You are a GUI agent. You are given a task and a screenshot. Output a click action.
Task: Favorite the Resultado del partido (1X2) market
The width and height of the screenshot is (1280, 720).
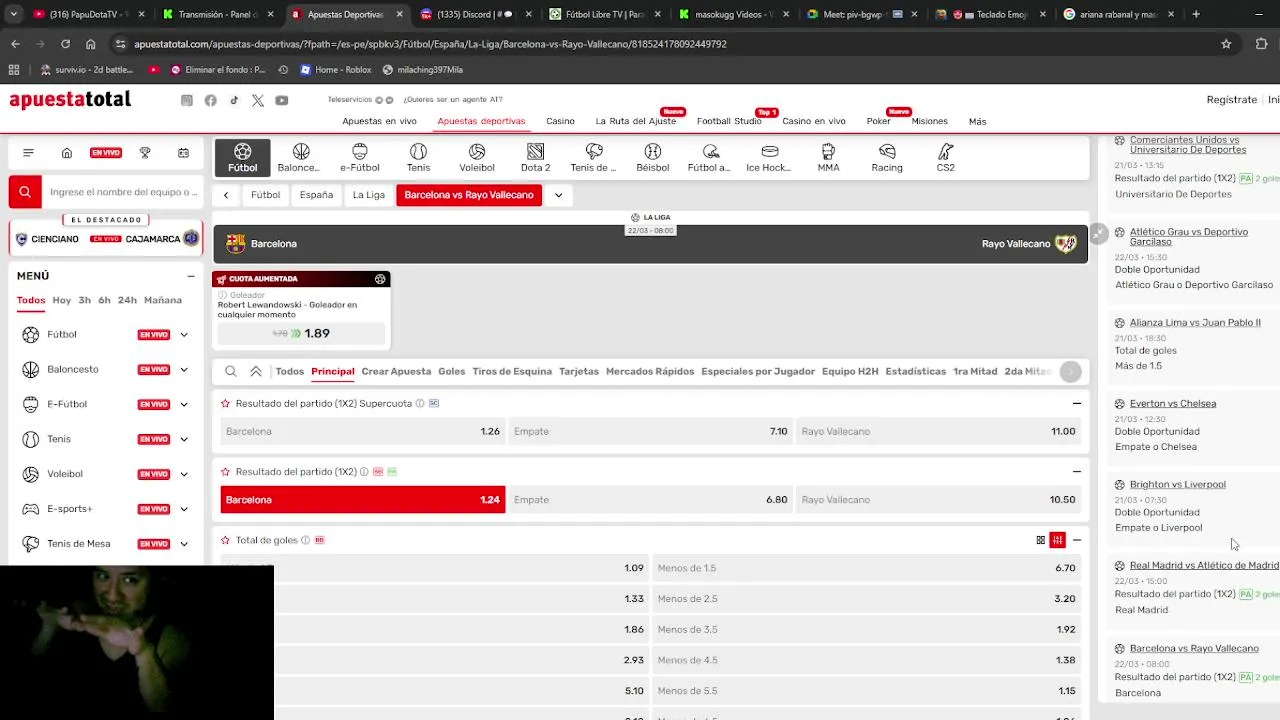225,471
